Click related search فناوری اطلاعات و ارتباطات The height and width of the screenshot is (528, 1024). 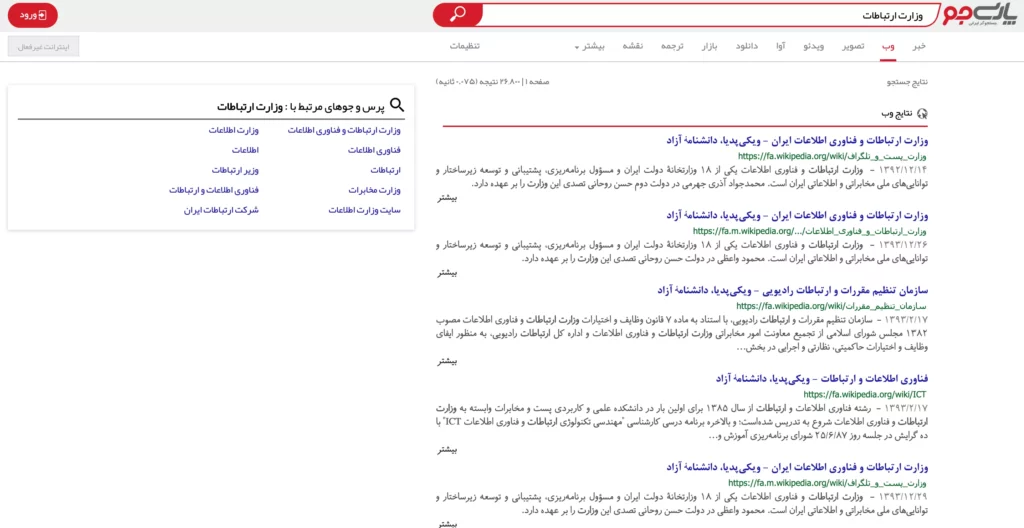(214, 190)
